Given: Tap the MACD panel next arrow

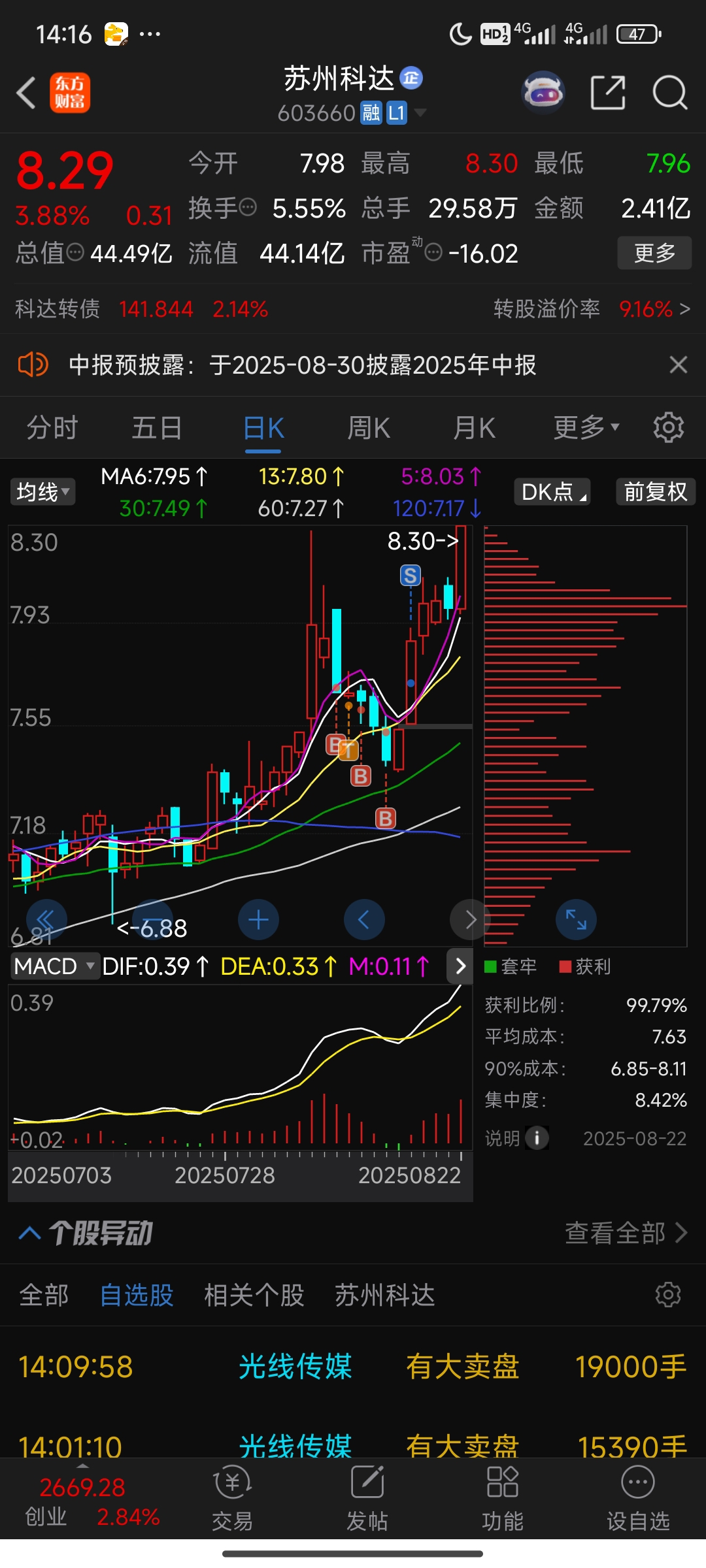Looking at the screenshot, I should point(460,966).
